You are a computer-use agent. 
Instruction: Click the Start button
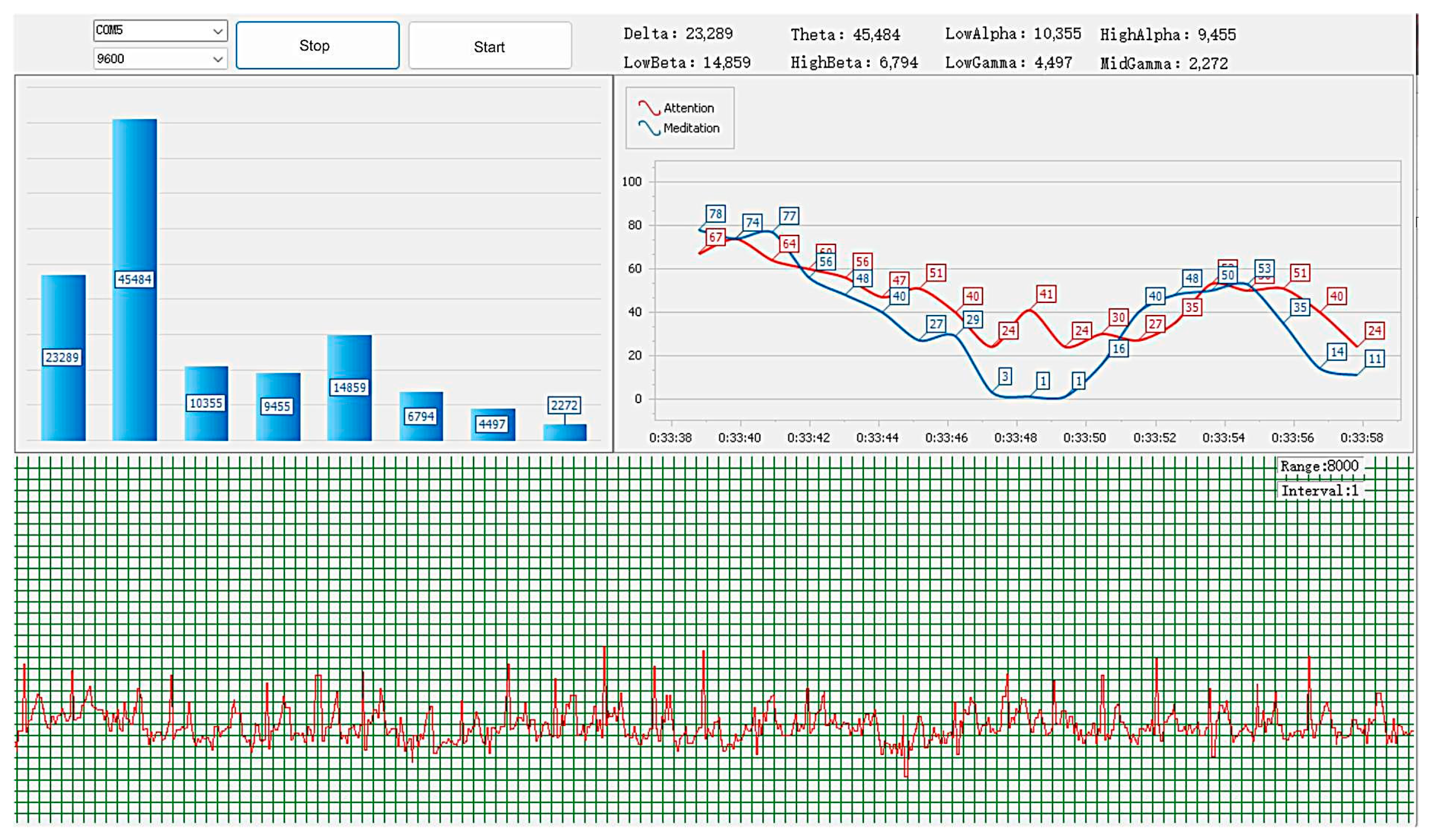[490, 47]
